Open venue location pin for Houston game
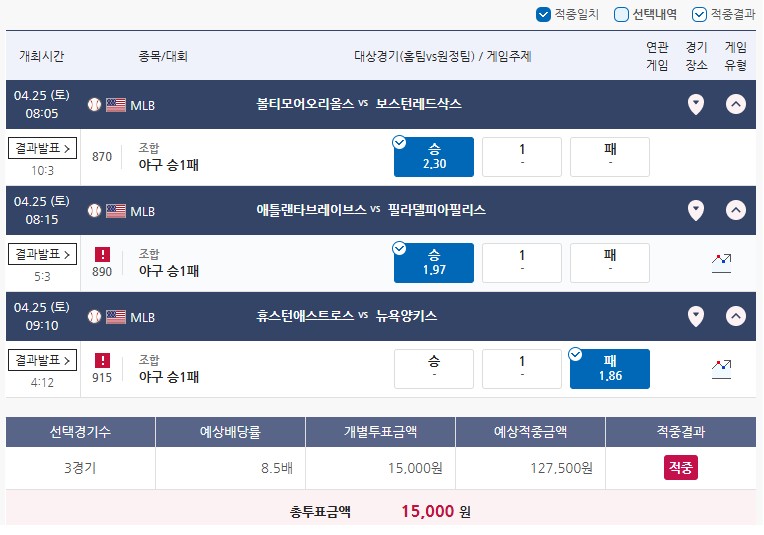 (x=696, y=317)
